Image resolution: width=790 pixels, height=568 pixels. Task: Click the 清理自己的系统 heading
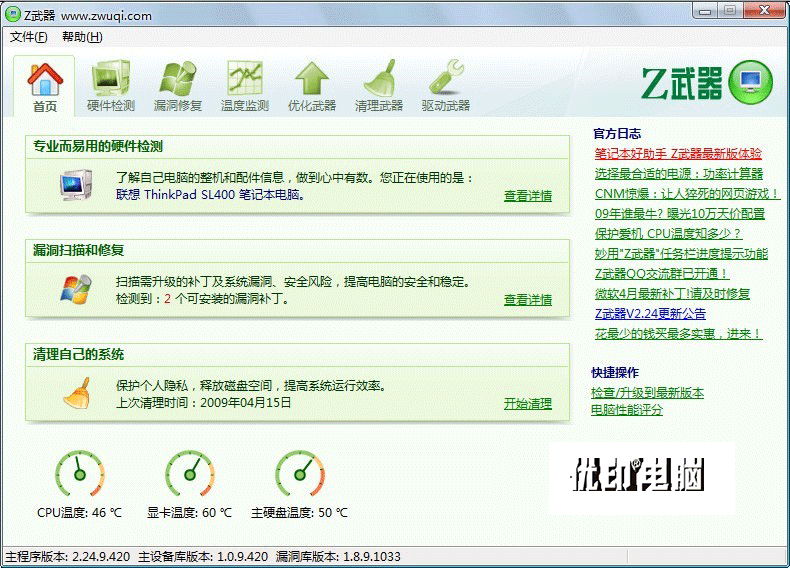[79, 354]
